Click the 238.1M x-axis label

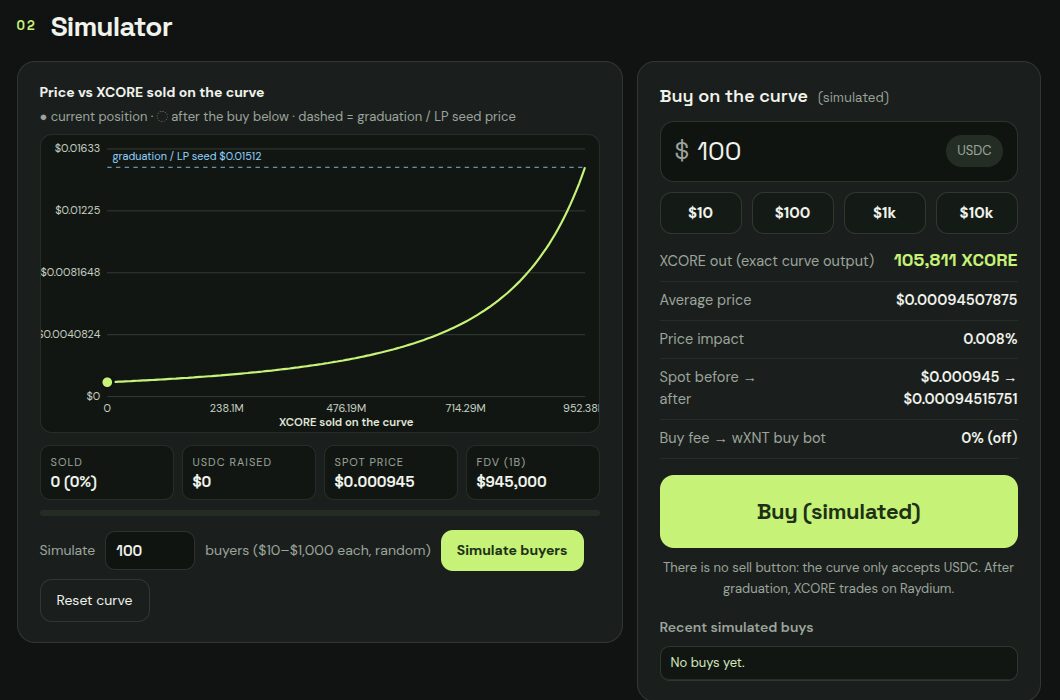click(x=226, y=409)
